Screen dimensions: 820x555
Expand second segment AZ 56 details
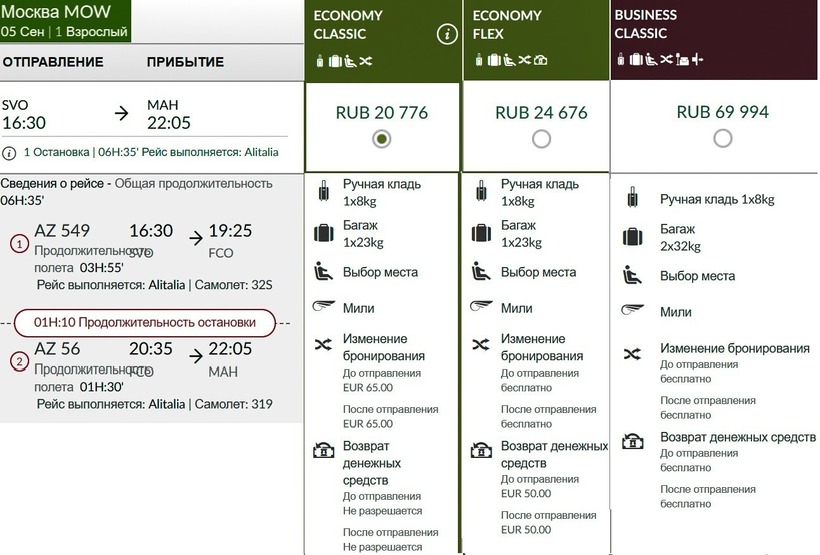point(19,361)
